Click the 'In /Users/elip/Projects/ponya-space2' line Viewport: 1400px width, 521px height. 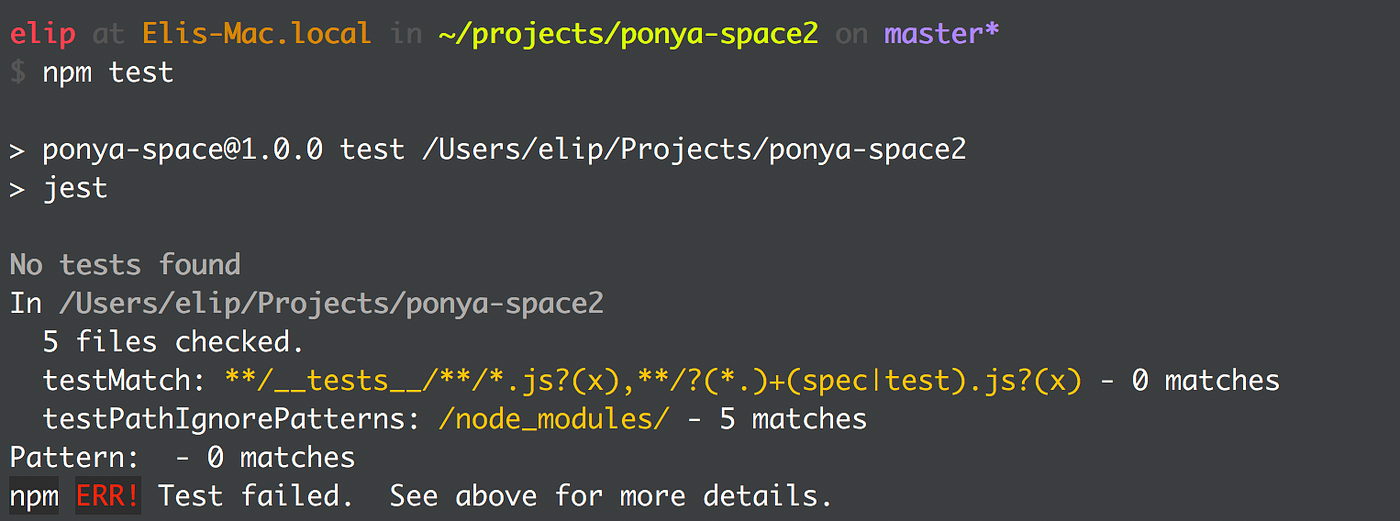pos(307,303)
